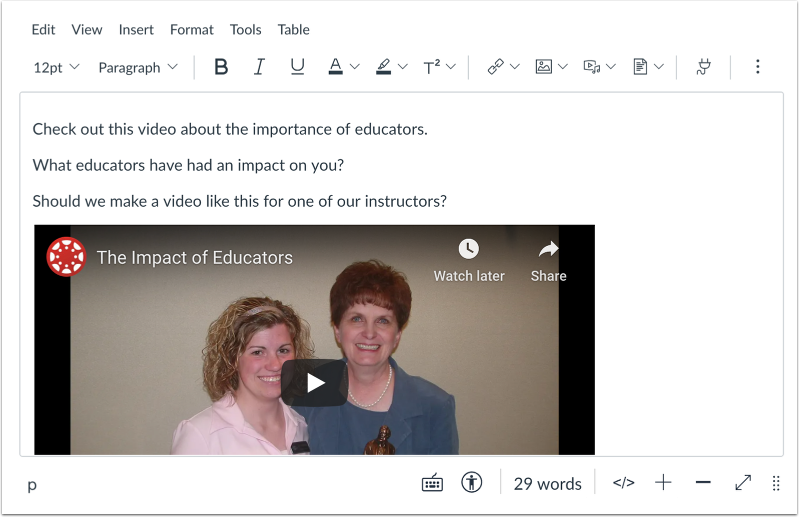Click the background highlight color icon
This screenshot has height=517, width=799.
[383, 67]
